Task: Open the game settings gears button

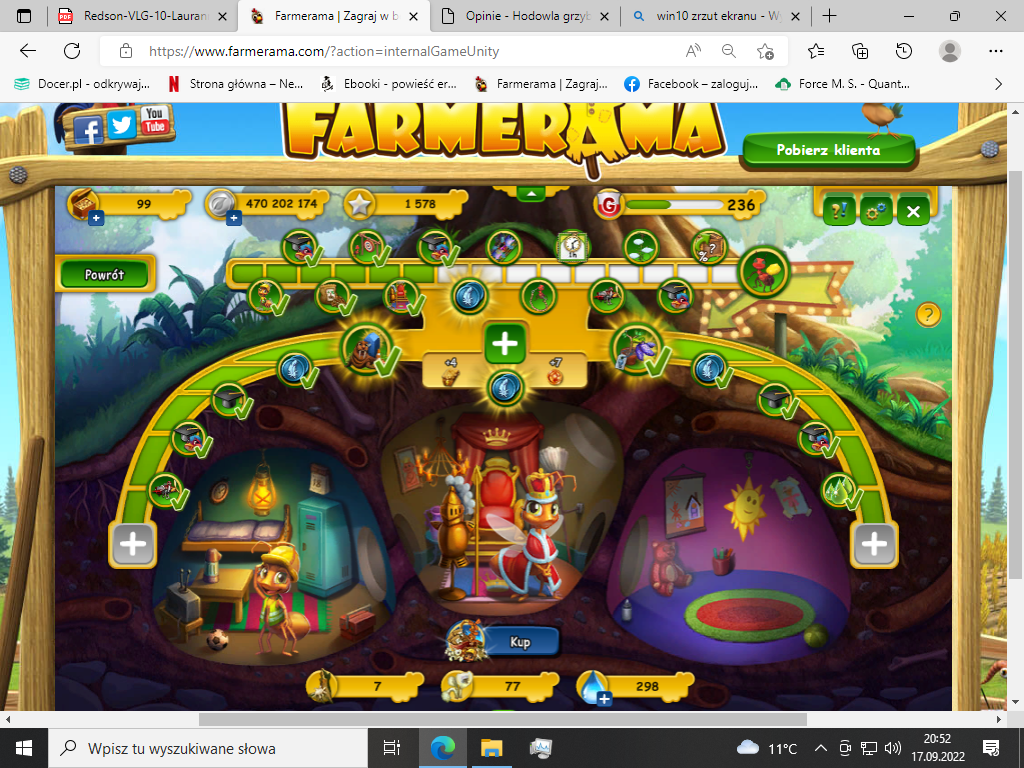Action: (876, 211)
